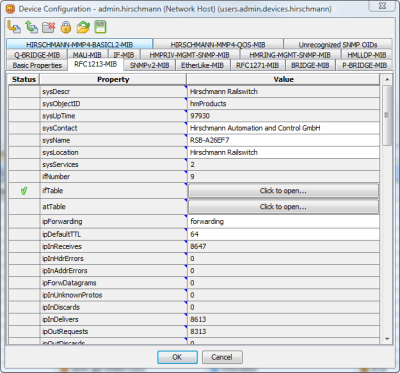
Task: Click the Status column header
Action: coord(24,79)
